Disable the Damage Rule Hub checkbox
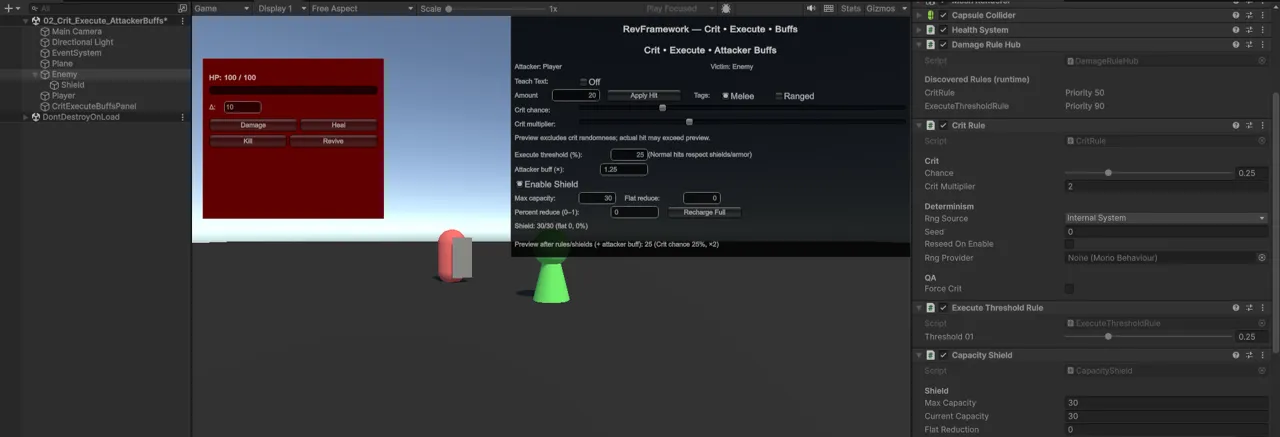This screenshot has height=437, width=1280. tap(943, 45)
